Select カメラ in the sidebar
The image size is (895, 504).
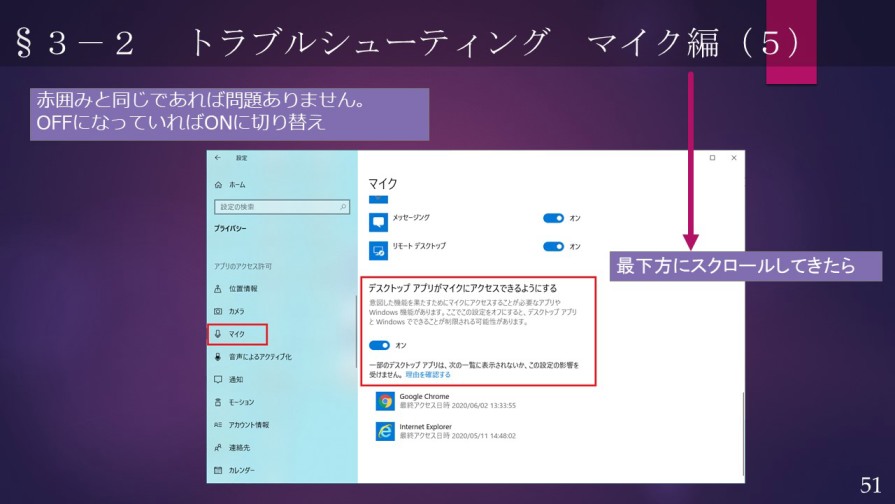tap(236, 311)
